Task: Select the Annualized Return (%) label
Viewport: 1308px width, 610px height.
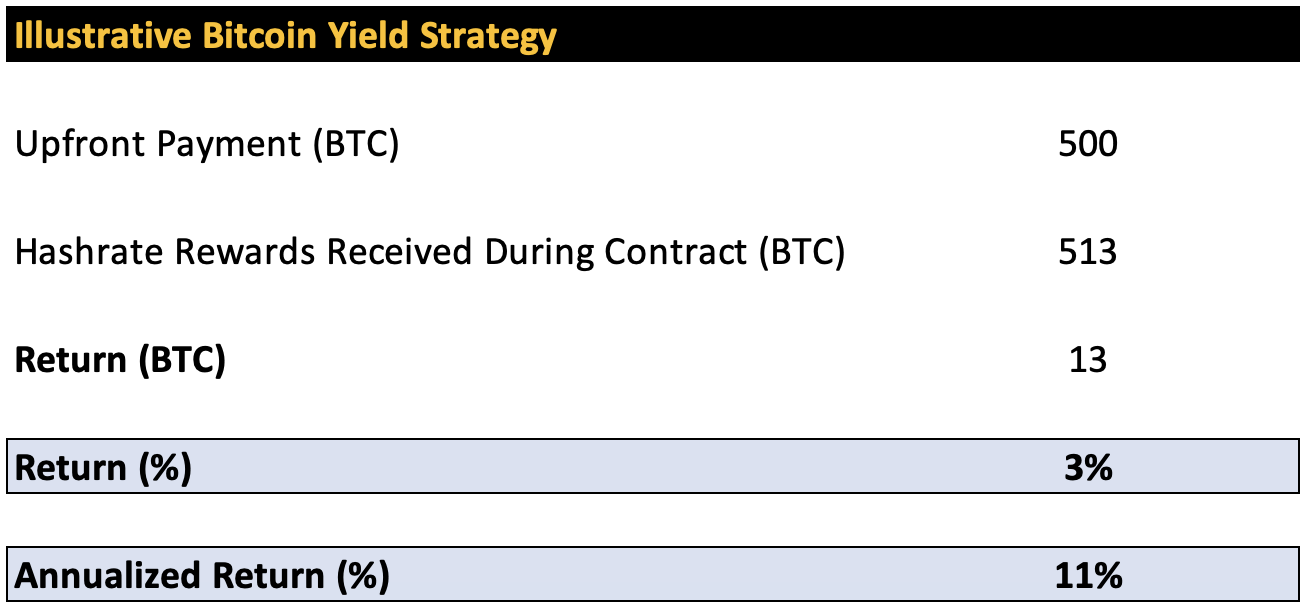Action: tap(202, 577)
